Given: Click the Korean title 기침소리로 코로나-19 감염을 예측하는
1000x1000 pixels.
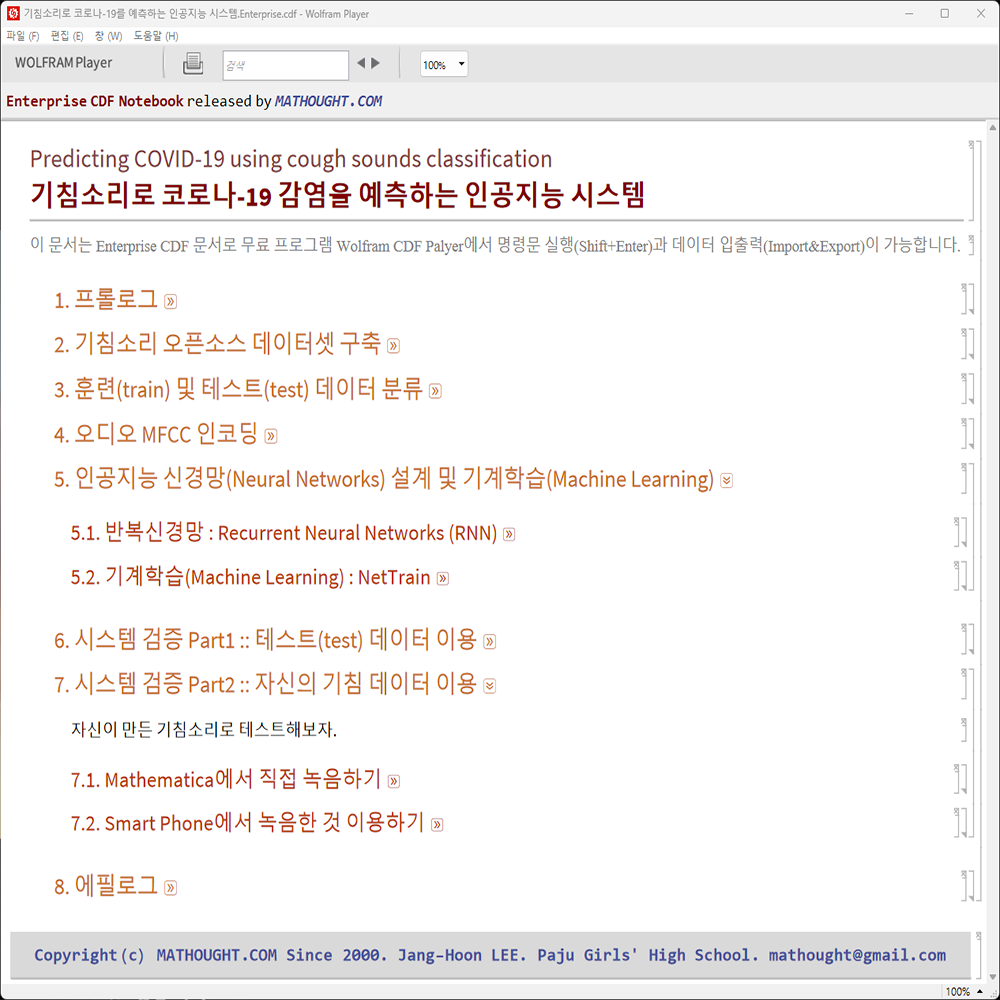Looking at the screenshot, I should point(337,195).
